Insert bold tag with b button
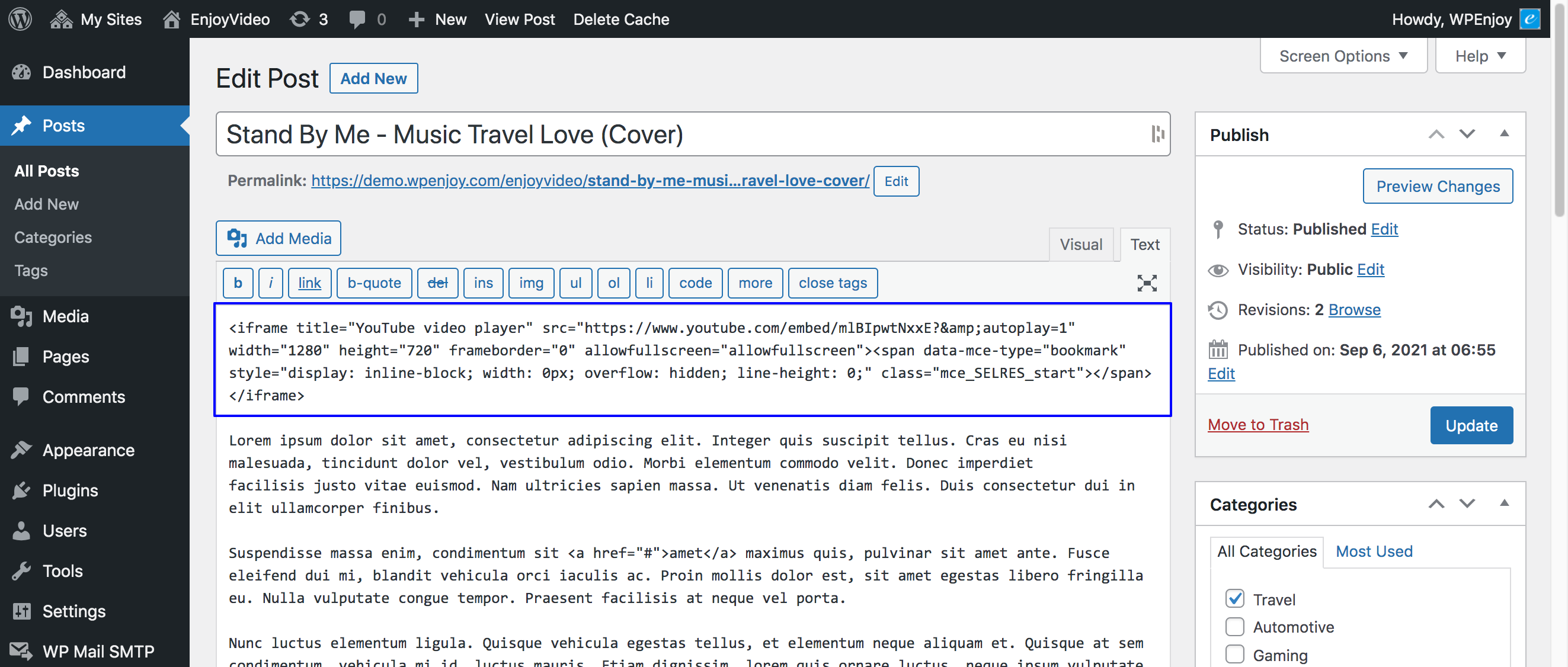This screenshot has width=1568, height=667. pyautogui.click(x=238, y=283)
